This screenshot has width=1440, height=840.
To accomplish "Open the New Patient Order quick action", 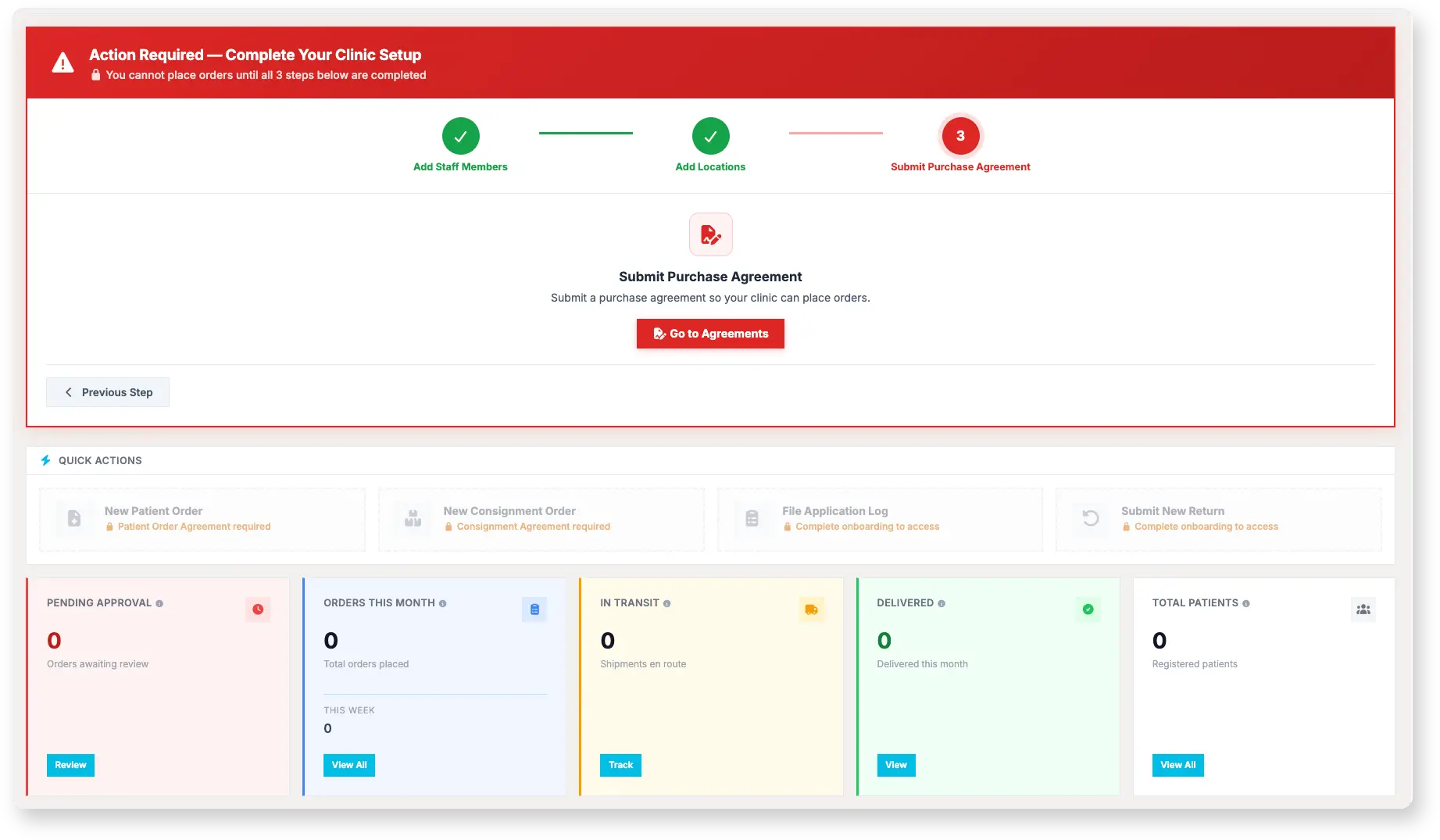I will pos(202,520).
